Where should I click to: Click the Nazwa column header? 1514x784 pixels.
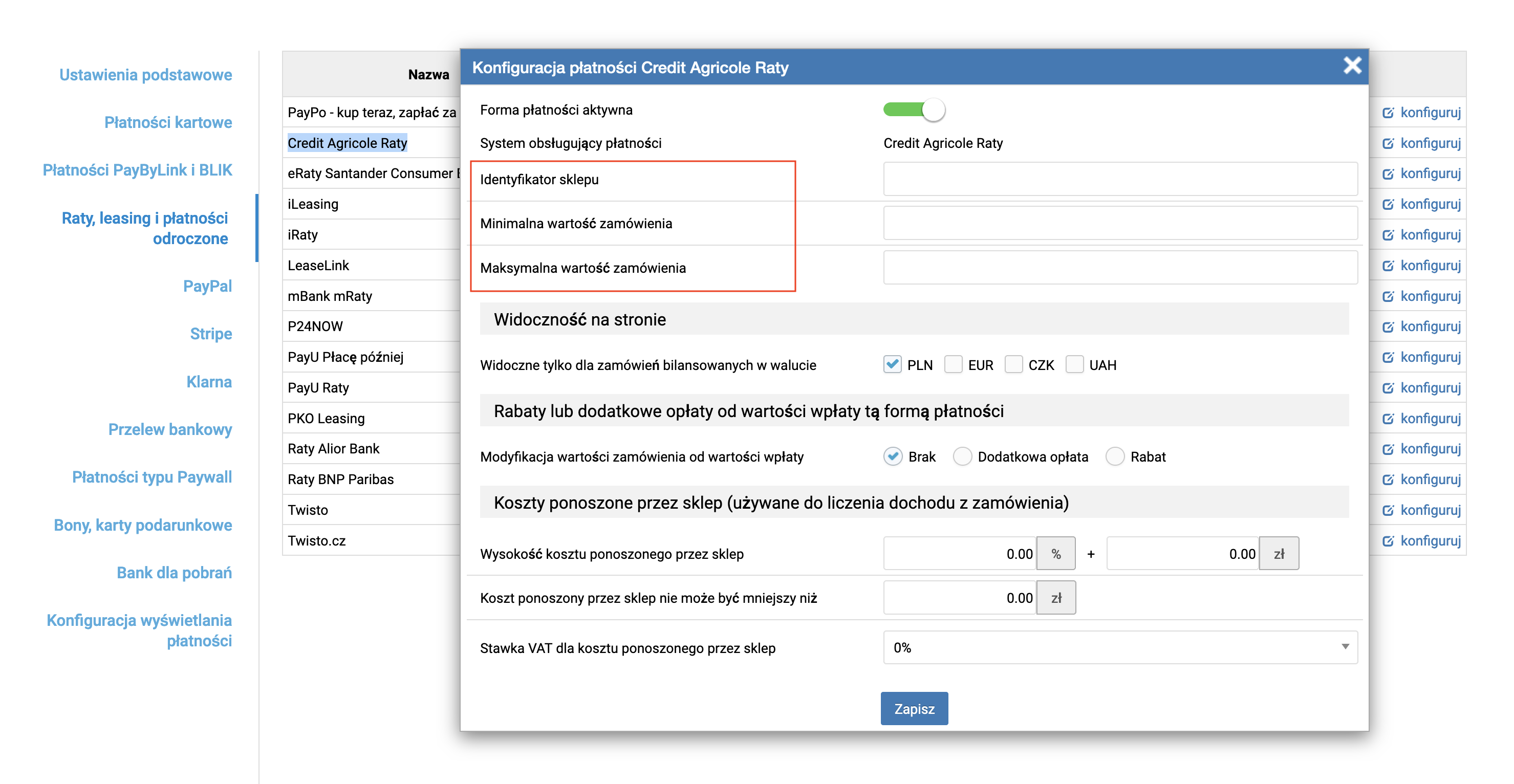click(428, 75)
